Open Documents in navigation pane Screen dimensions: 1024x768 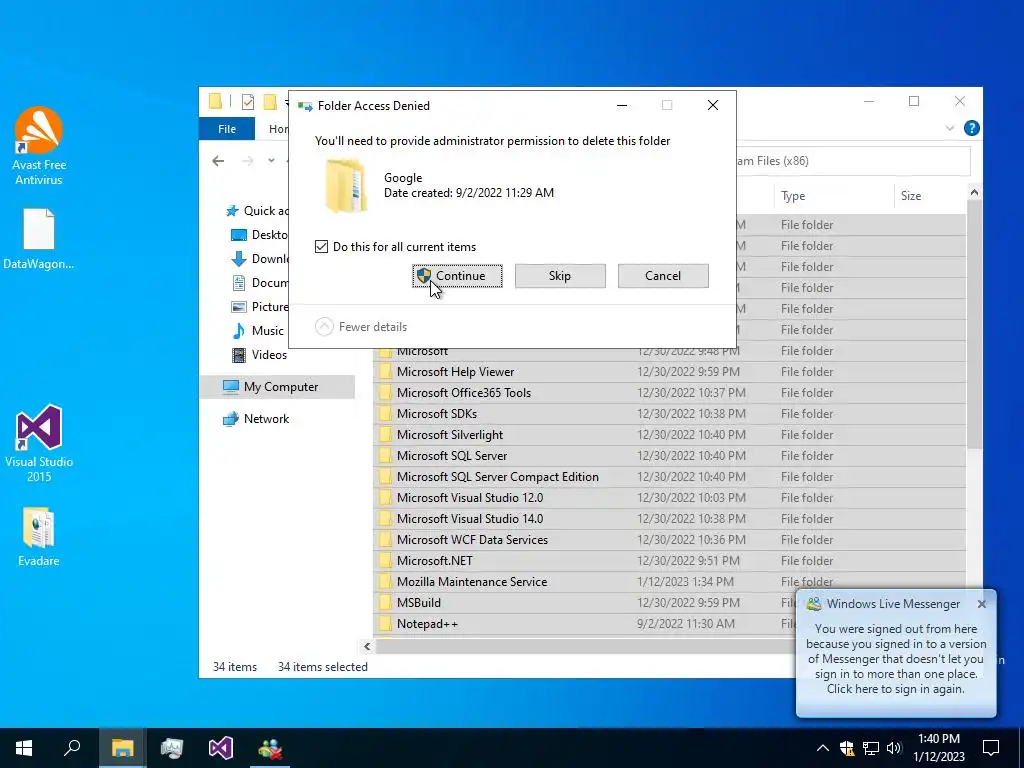coord(260,283)
